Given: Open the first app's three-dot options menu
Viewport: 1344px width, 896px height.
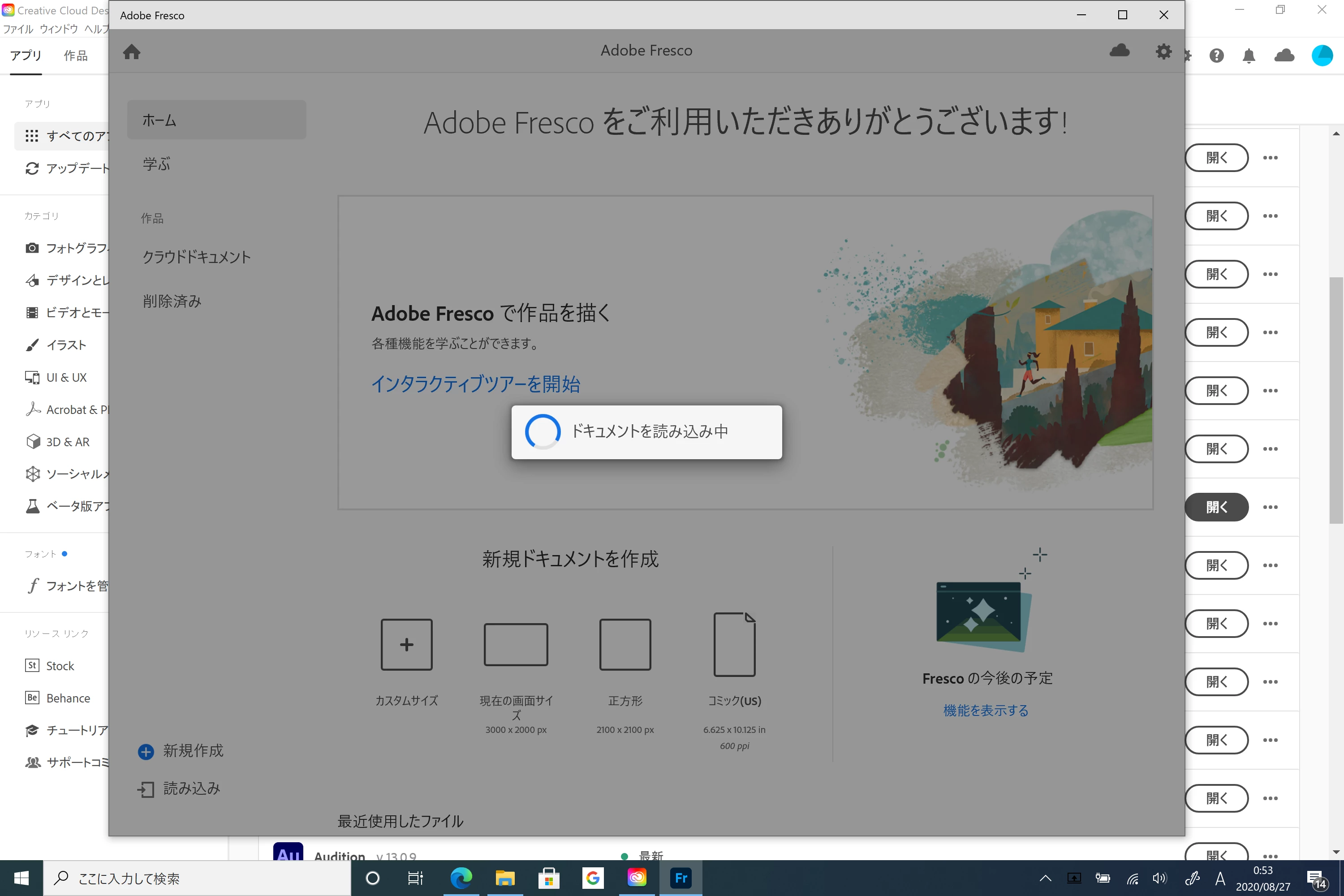Looking at the screenshot, I should 1270,158.
